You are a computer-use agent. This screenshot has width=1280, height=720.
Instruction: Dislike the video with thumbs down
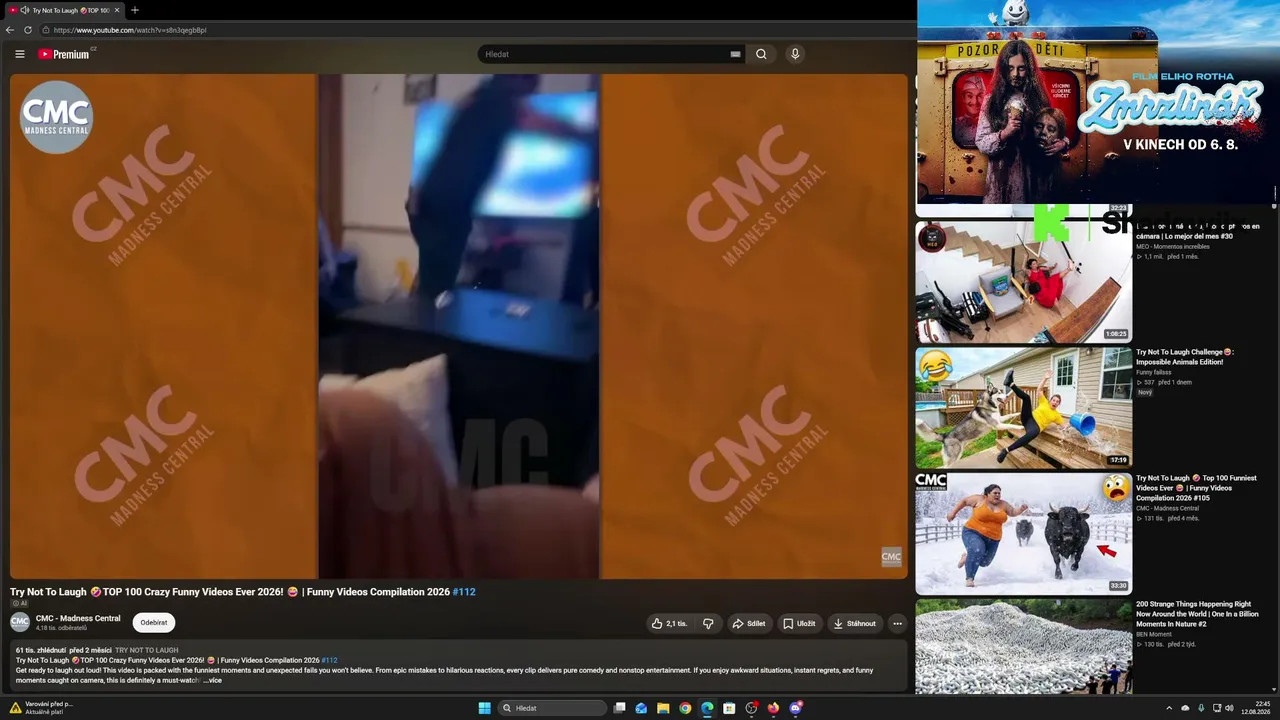coord(708,623)
